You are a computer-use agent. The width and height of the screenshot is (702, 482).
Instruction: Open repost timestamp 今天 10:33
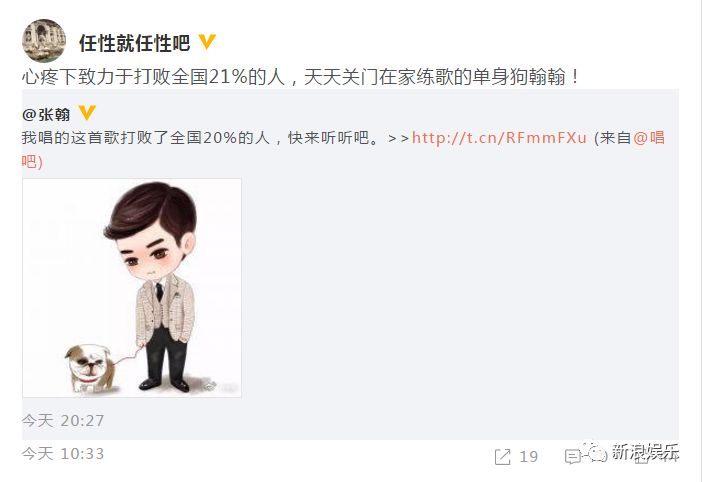pos(63,453)
